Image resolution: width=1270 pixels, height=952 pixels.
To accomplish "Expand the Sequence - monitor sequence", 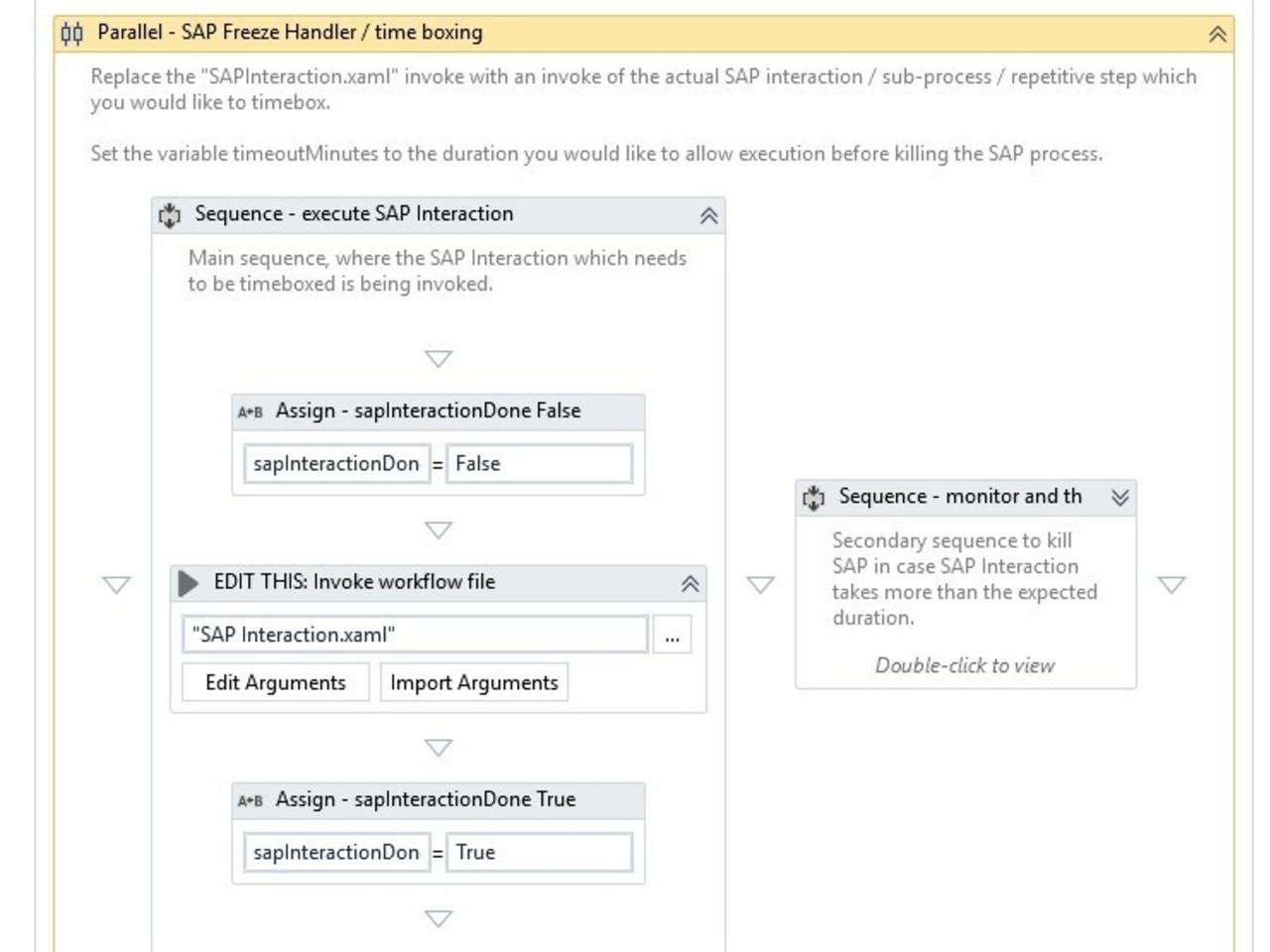I will click(1119, 498).
